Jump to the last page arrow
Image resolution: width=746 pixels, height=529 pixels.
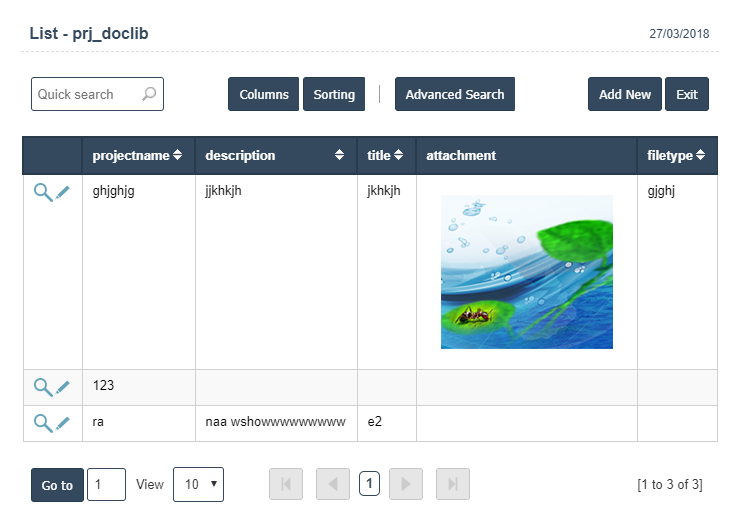[x=453, y=484]
